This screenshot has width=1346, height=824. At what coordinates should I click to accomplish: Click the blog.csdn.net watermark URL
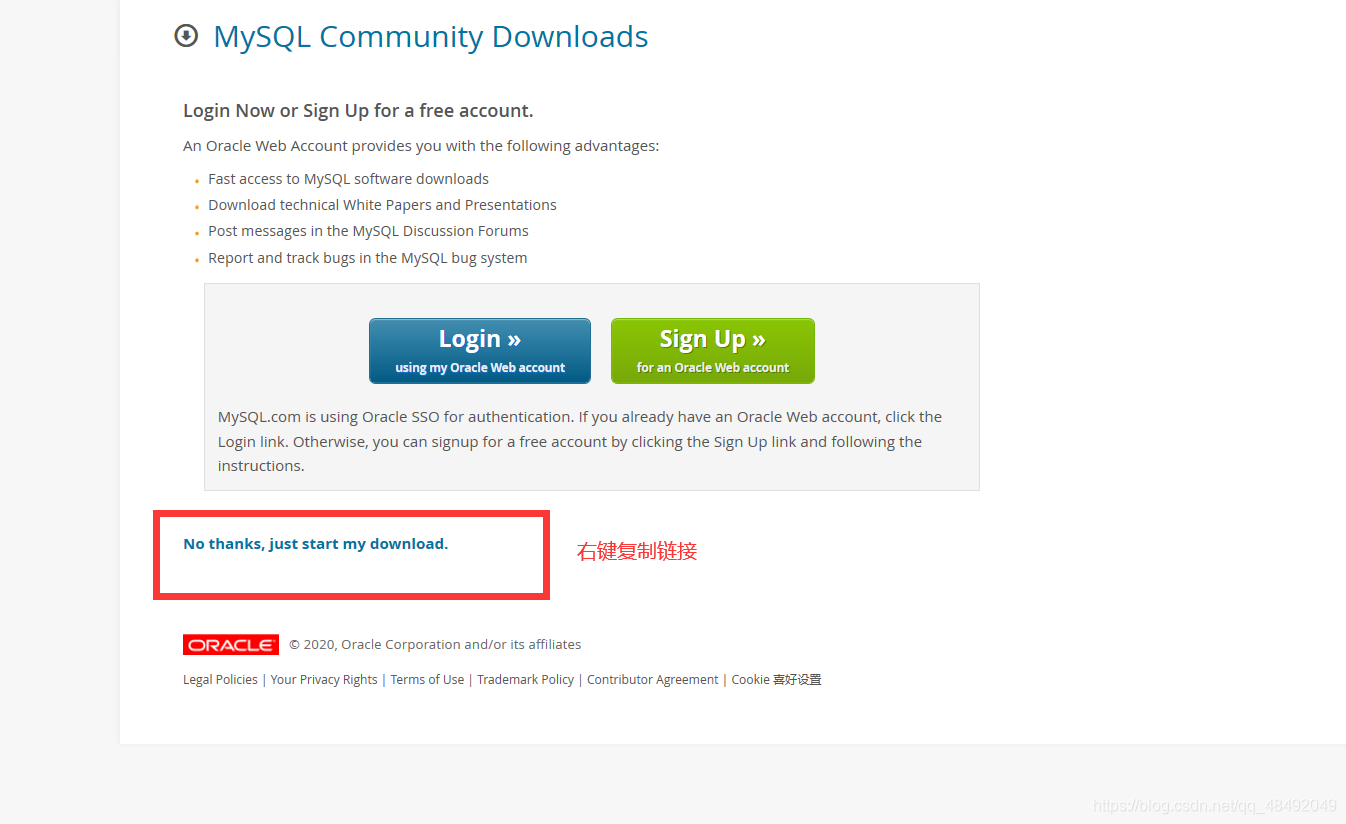tap(1215, 806)
